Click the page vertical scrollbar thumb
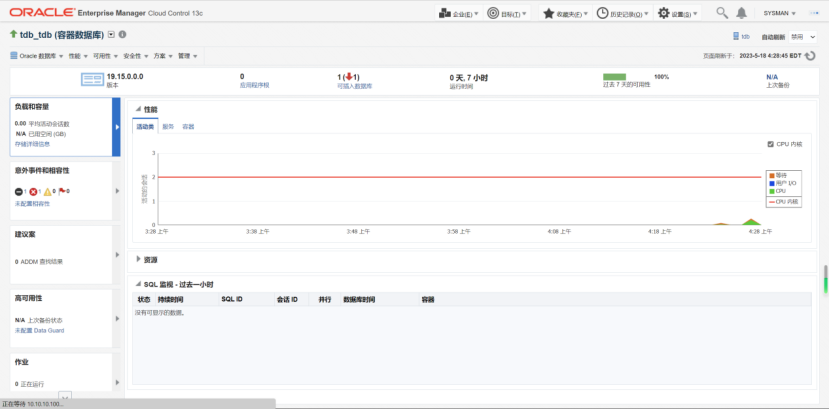The width and height of the screenshot is (830, 409). point(825,278)
